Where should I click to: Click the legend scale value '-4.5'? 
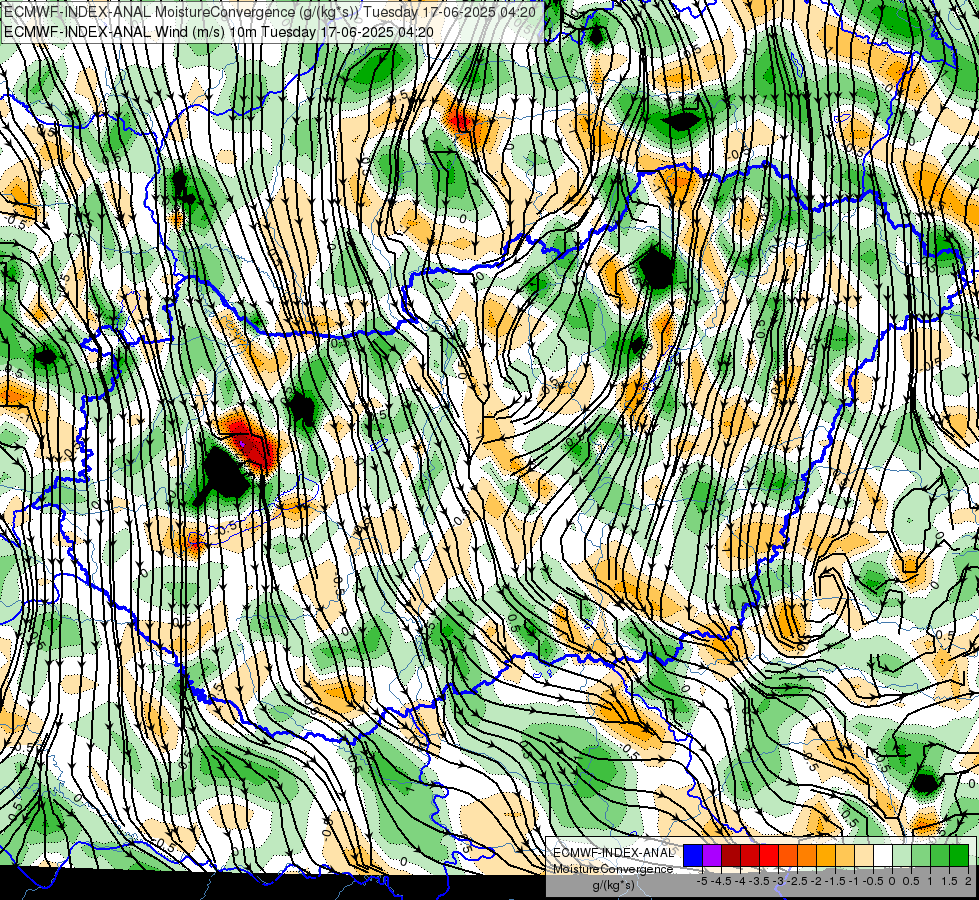coord(721,881)
